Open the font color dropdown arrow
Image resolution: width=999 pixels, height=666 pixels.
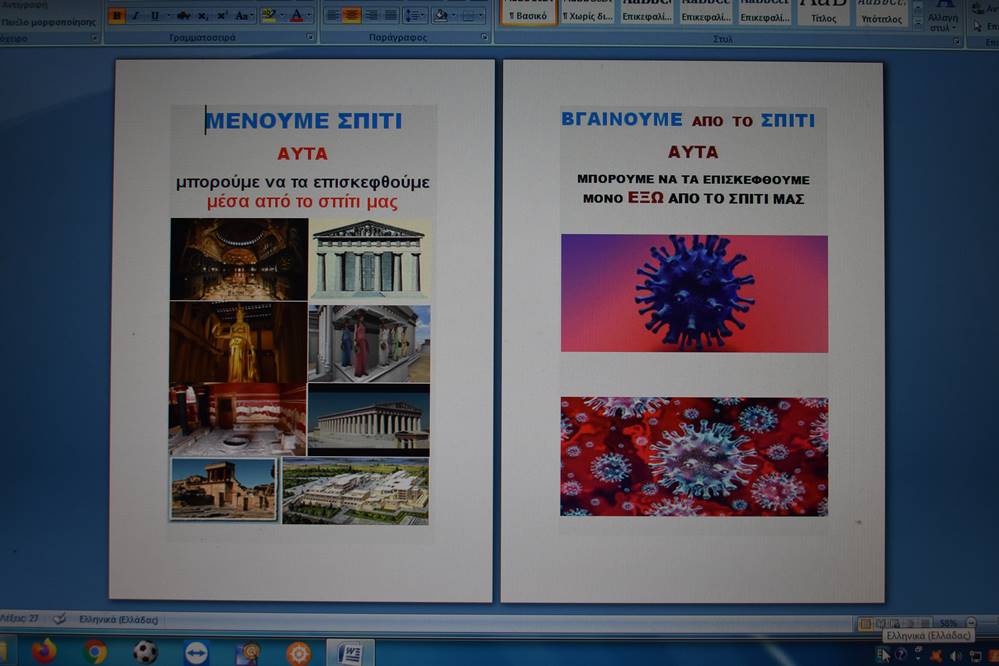309,15
